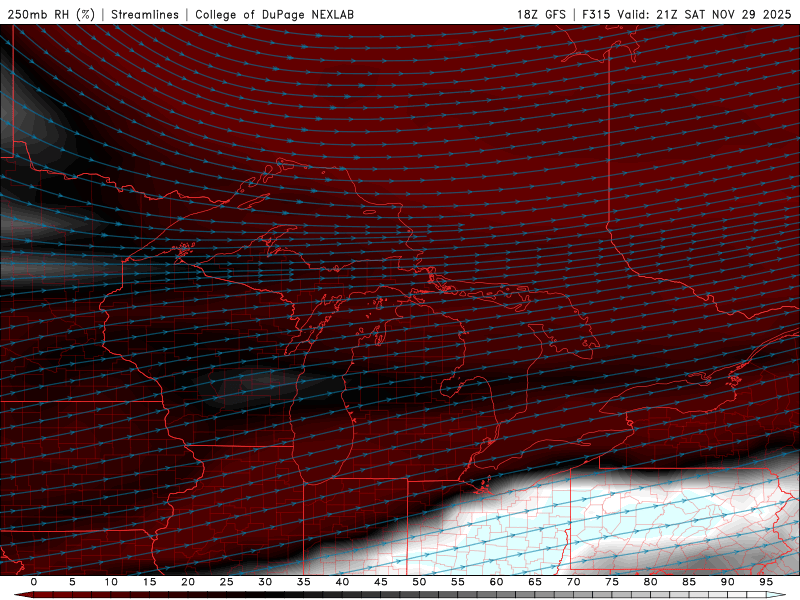
Task: Click the "50" label on the color scale
Action: (x=419, y=582)
